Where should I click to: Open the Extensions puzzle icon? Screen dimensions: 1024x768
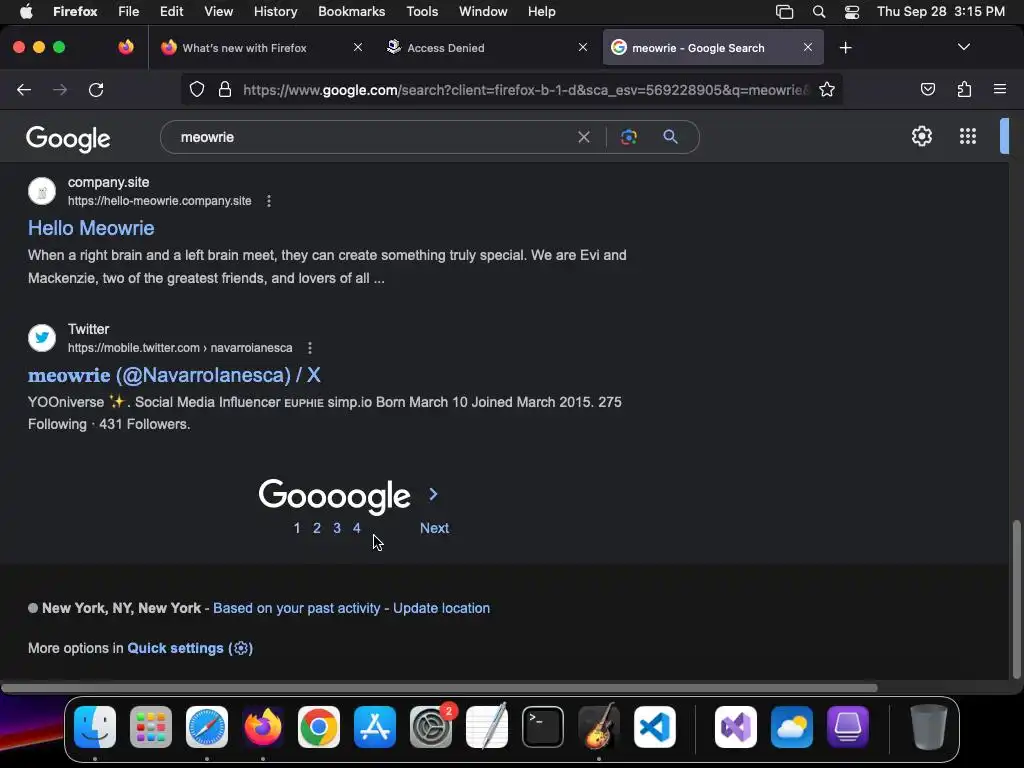(x=964, y=89)
